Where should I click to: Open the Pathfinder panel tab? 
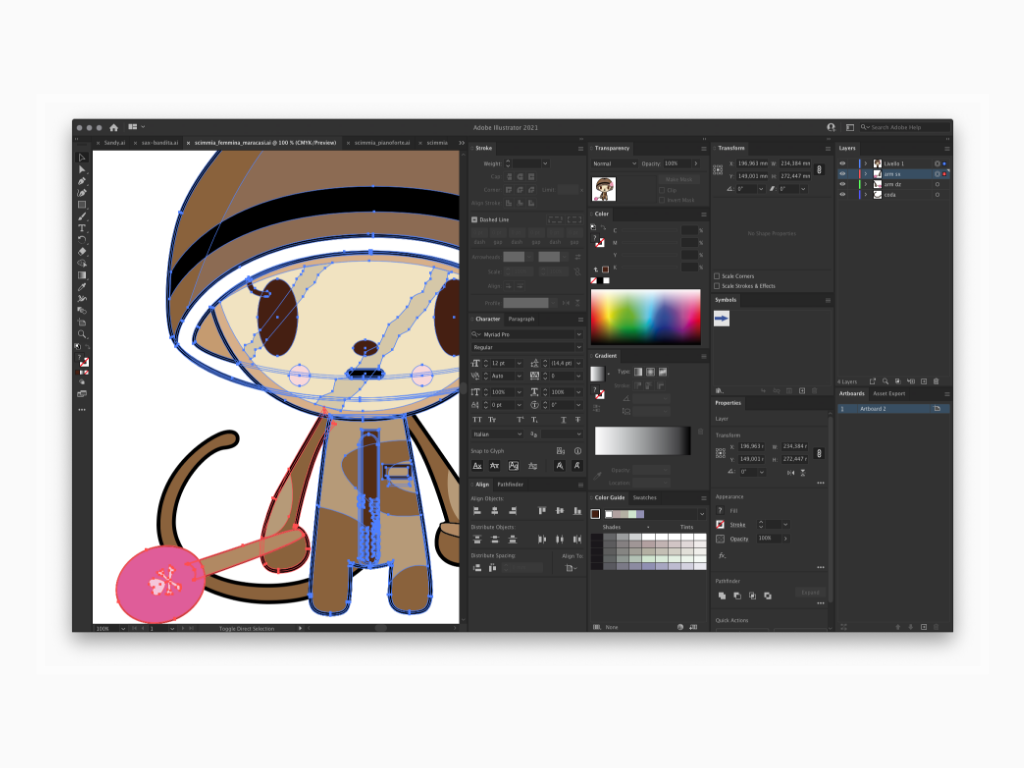point(510,485)
